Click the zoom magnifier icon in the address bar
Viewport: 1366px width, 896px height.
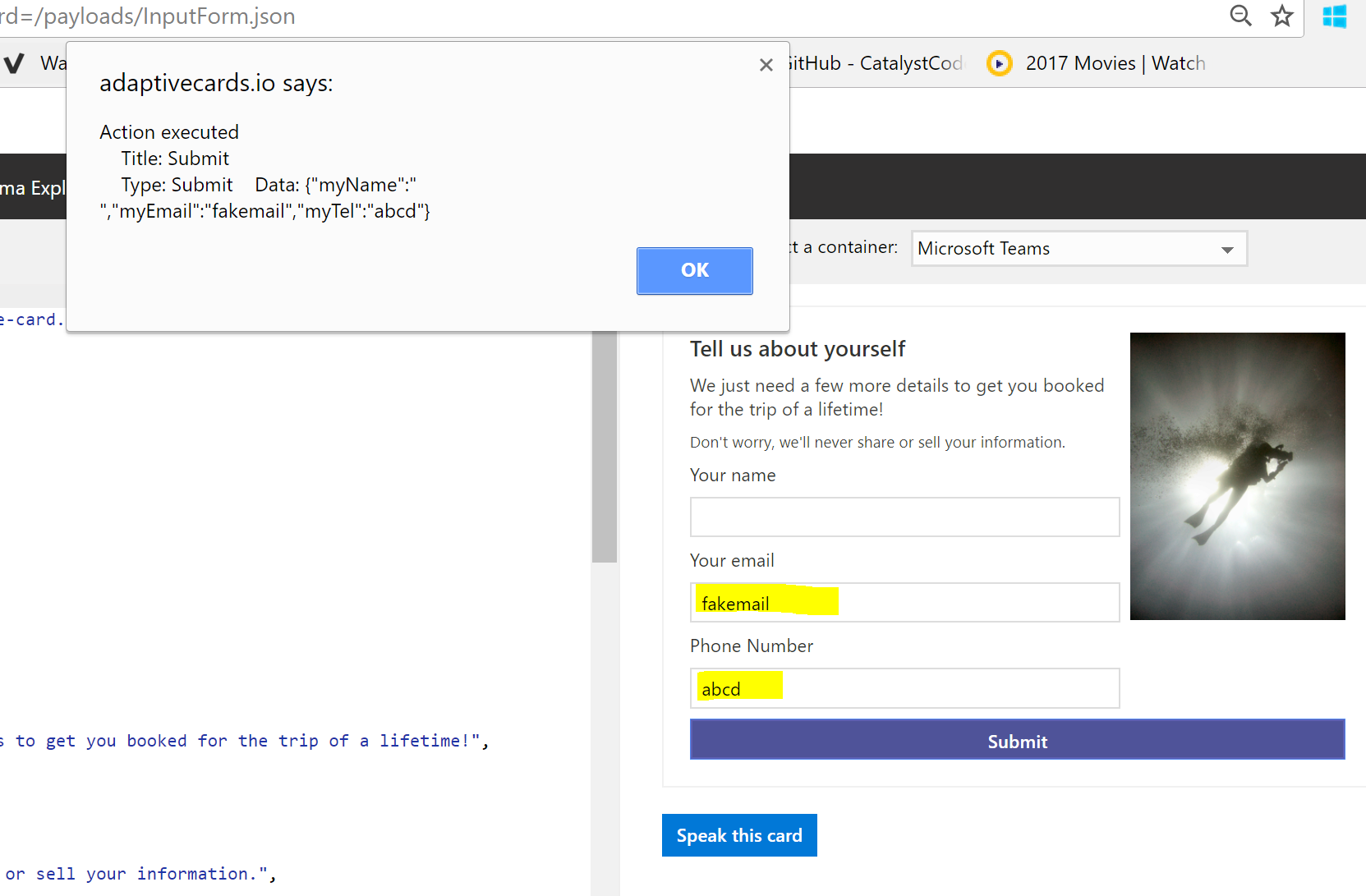click(1241, 16)
